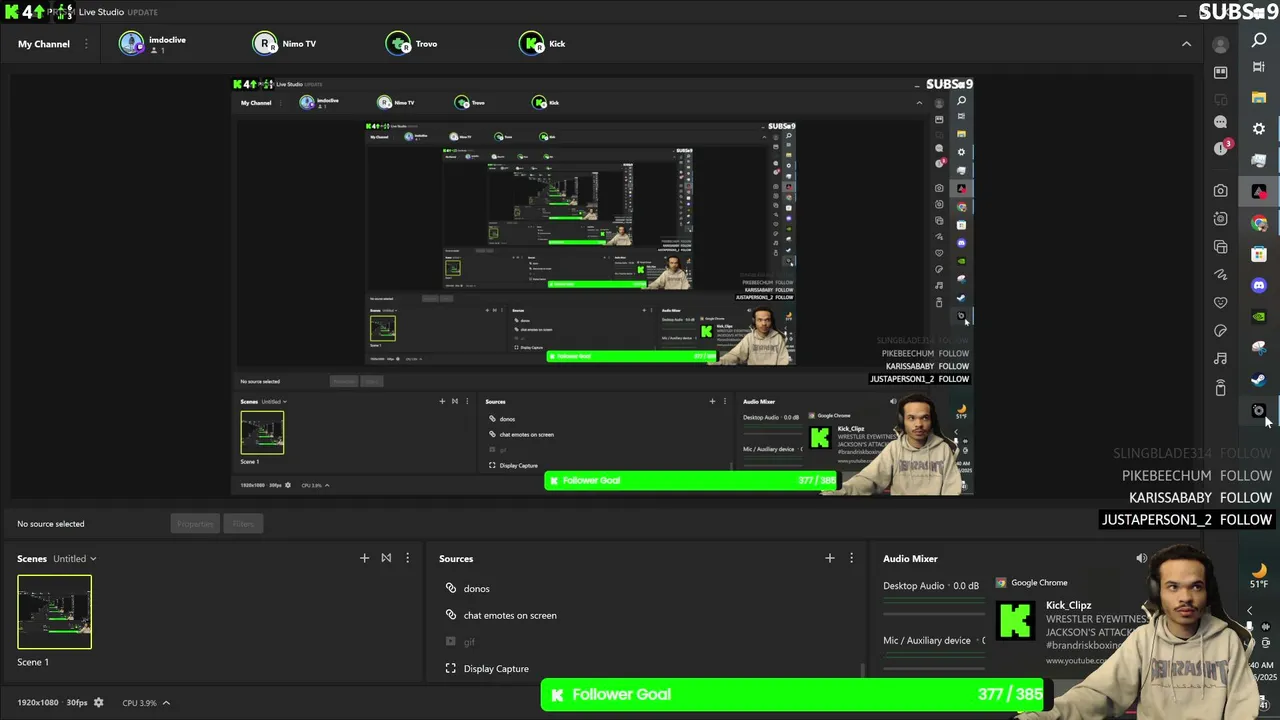Open the scribble draw sidebar icon
This screenshot has height=720, width=1280.
coord(1220,274)
